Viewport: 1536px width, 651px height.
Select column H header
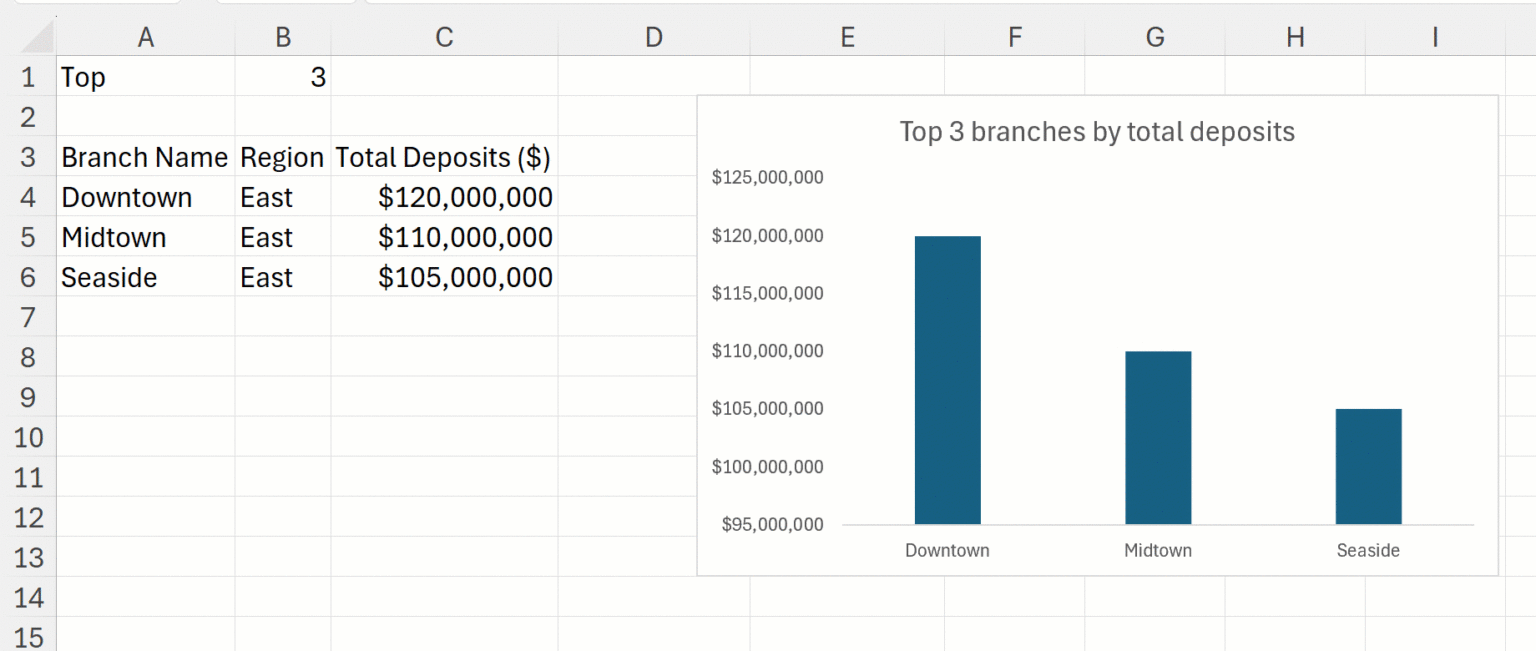[1294, 37]
